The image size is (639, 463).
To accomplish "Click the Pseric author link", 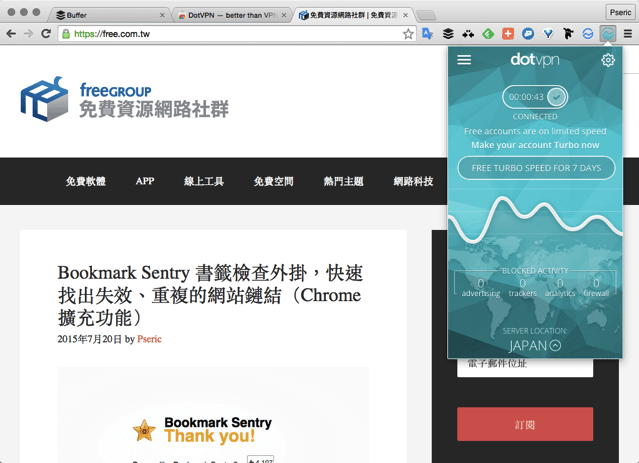I will click(x=149, y=339).
